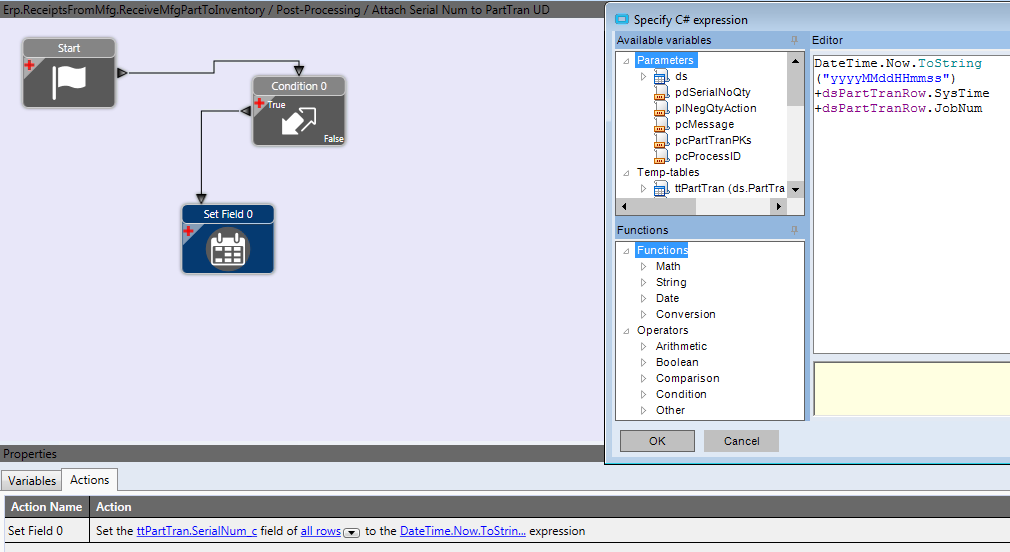Viewport: 1010px width, 552px height.
Task: Expand the Arithmetic operators node
Action: [643, 347]
